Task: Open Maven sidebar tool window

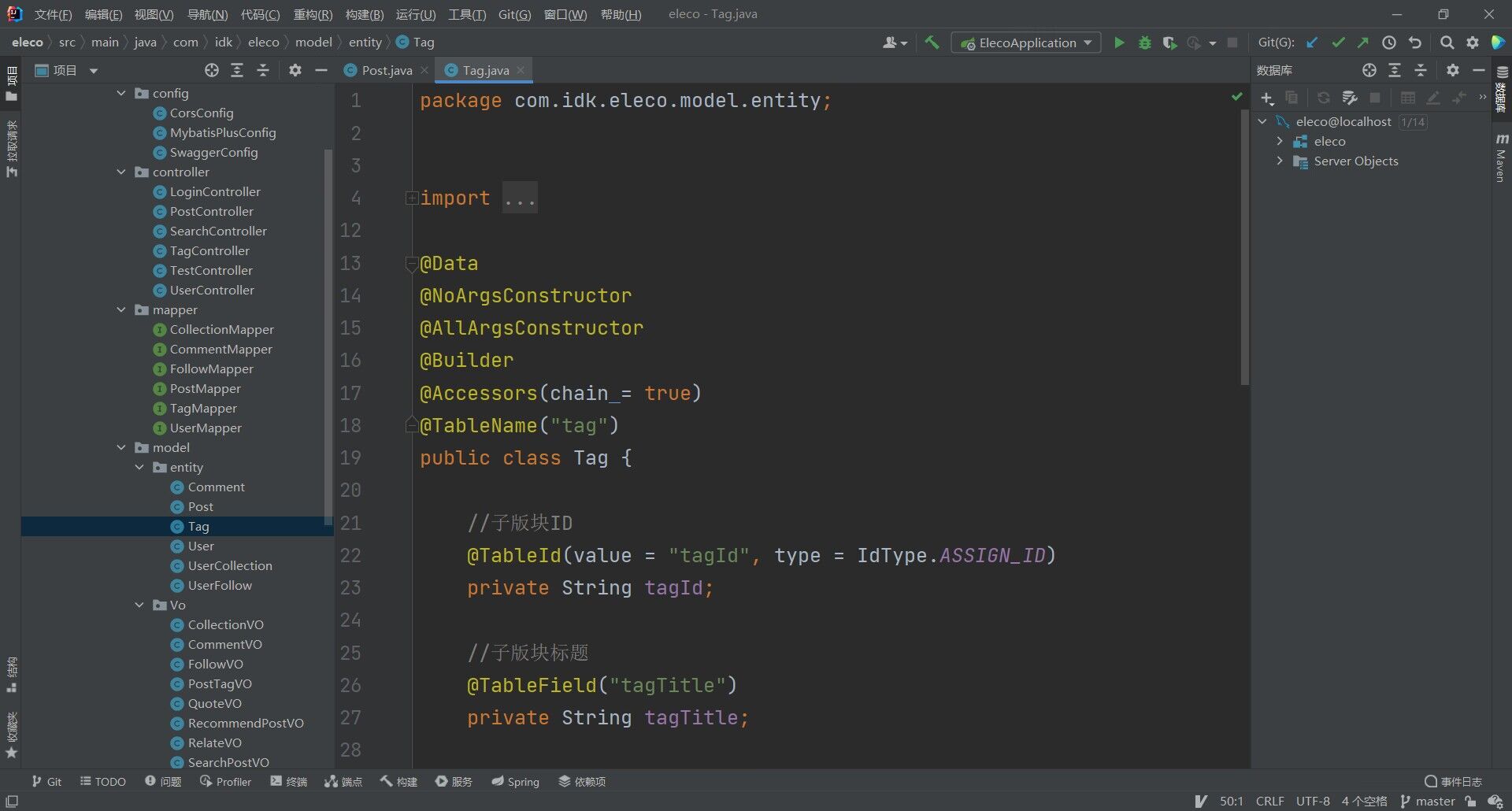Action: (x=1501, y=157)
